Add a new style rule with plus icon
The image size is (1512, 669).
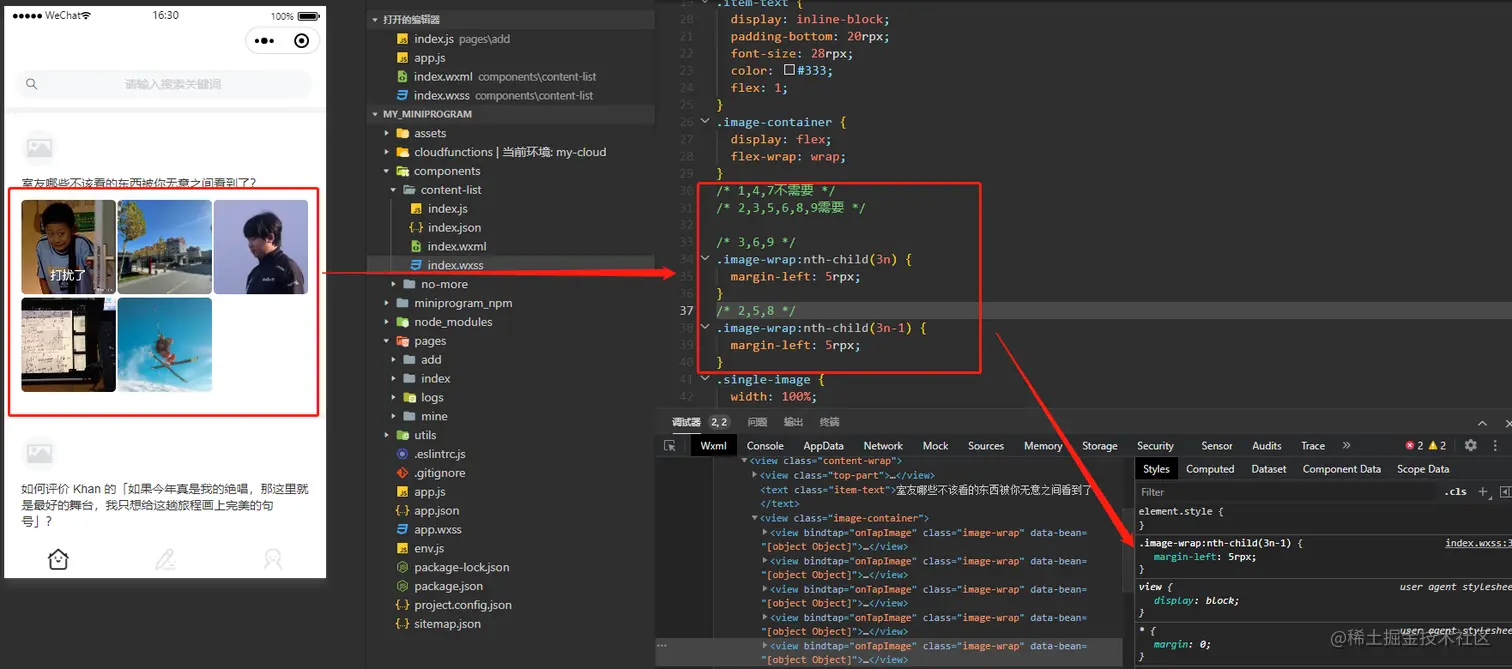[1483, 492]
